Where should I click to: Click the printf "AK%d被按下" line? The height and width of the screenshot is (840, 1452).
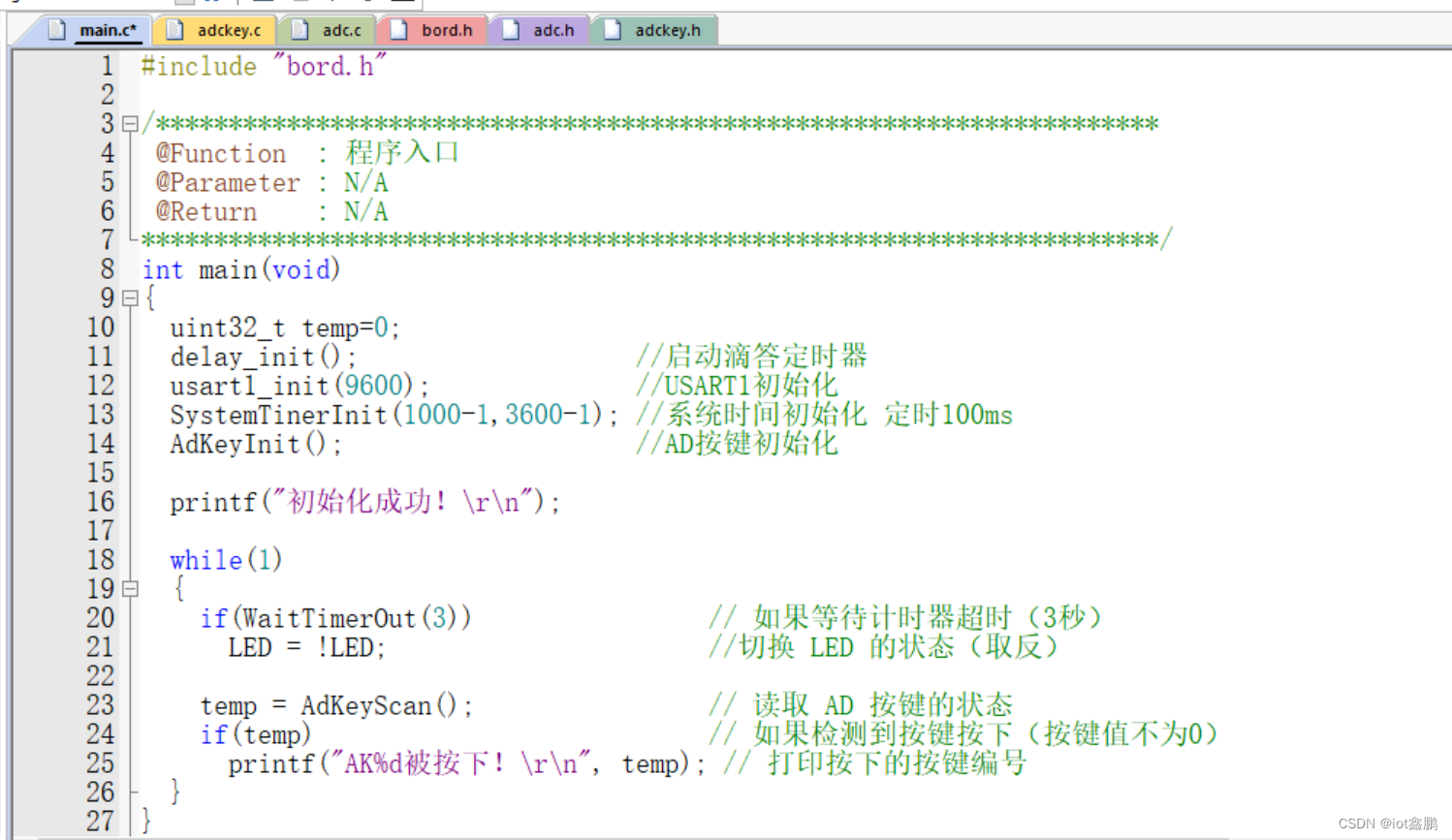click(466, 763)
